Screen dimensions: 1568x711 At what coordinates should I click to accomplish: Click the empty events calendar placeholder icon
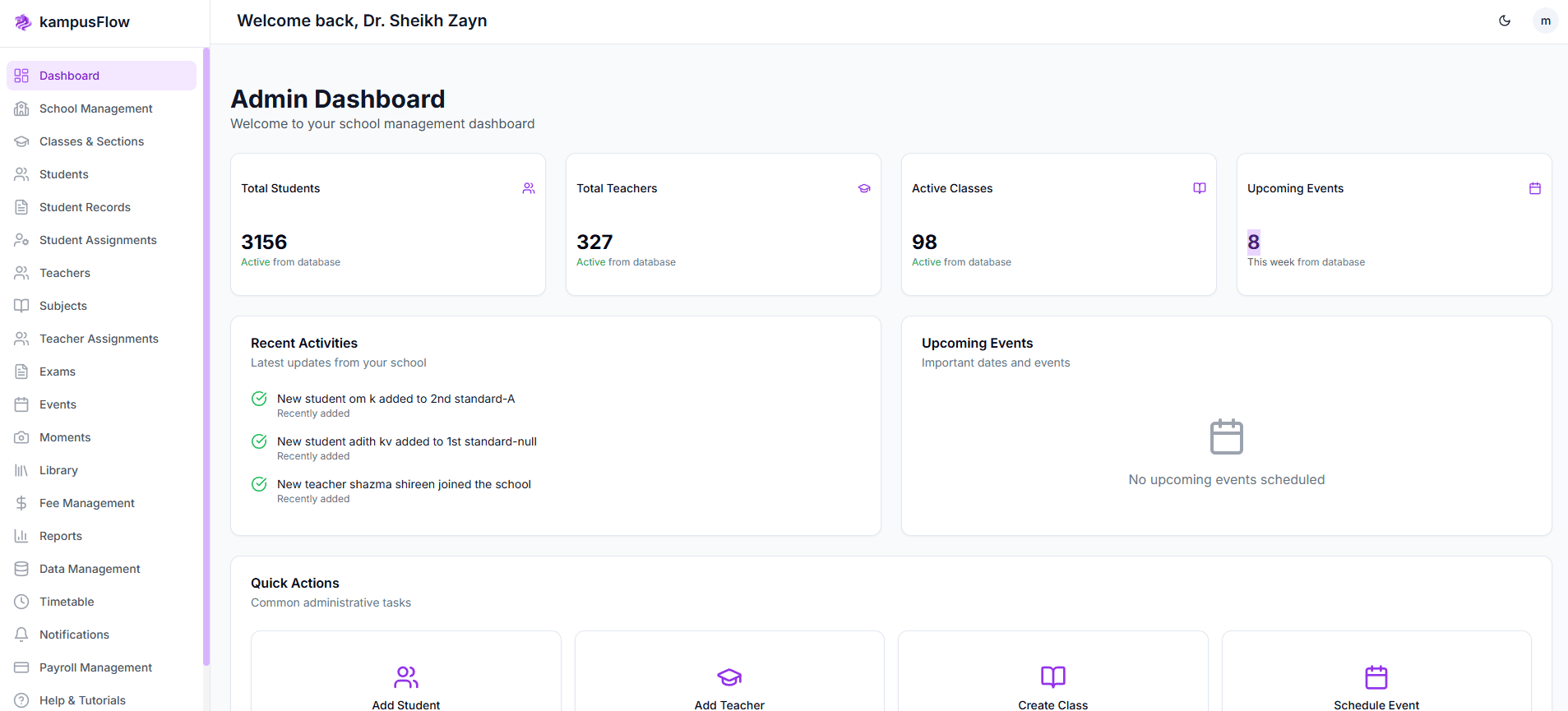pos(1227,436)
